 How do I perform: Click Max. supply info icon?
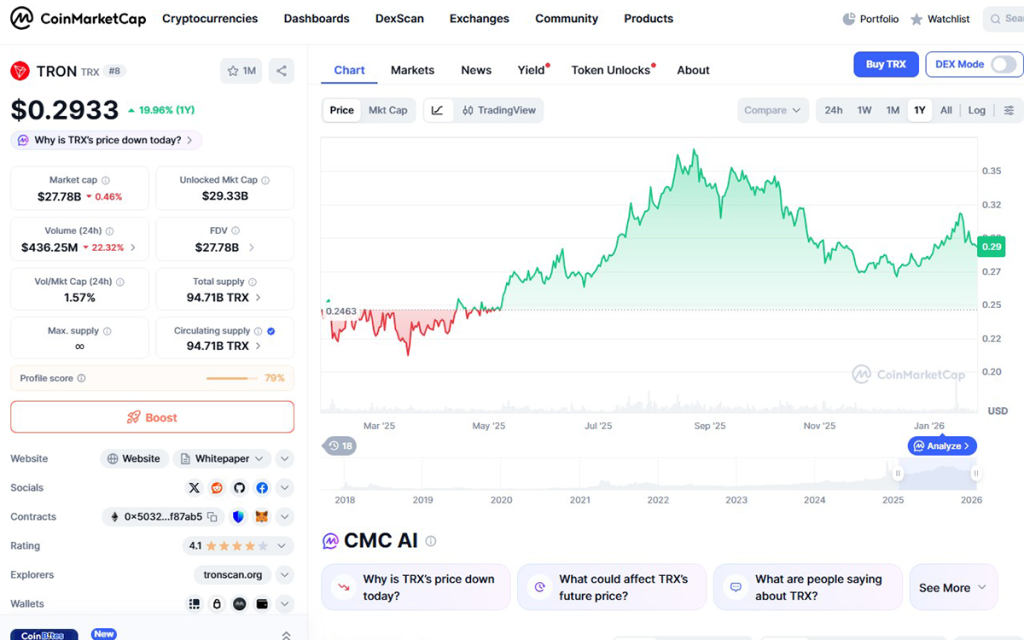[107, 331]
